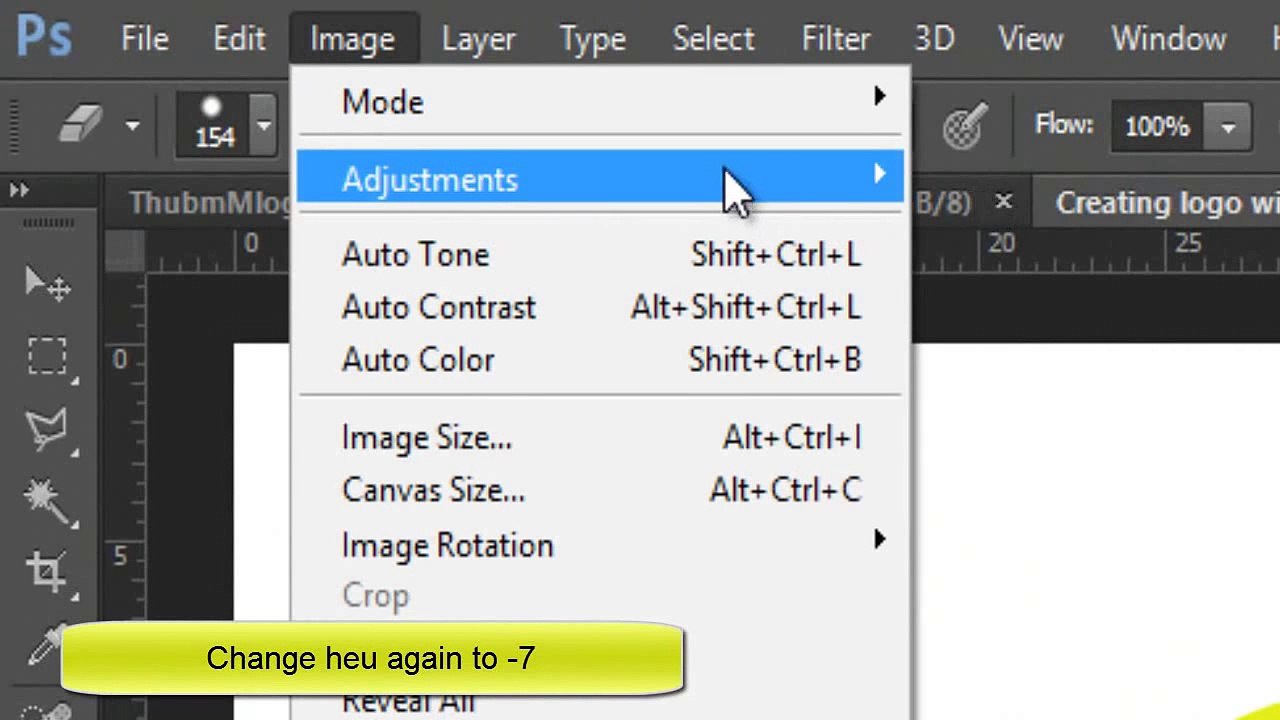Open the Filter menu

[835, 39]
